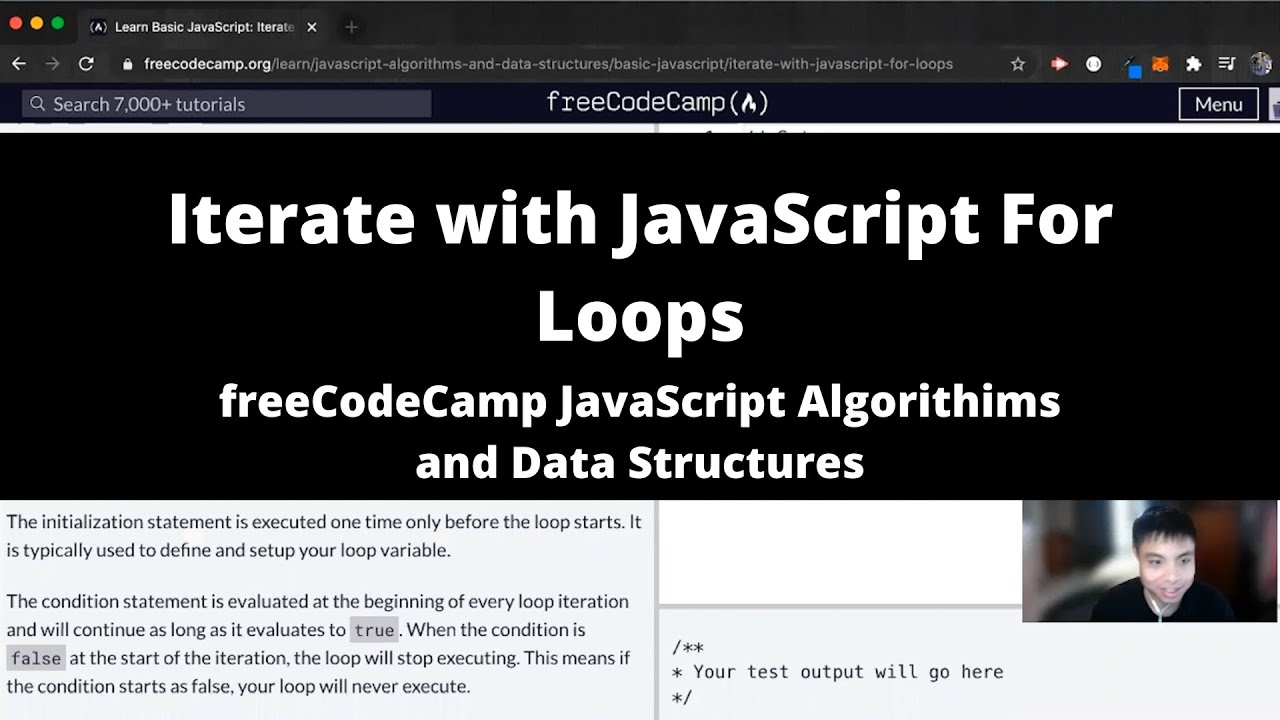Viewport: 1280px width, 720px height.
Task: Click the macOS yellow minimize button
Action: tap(36, 23)
